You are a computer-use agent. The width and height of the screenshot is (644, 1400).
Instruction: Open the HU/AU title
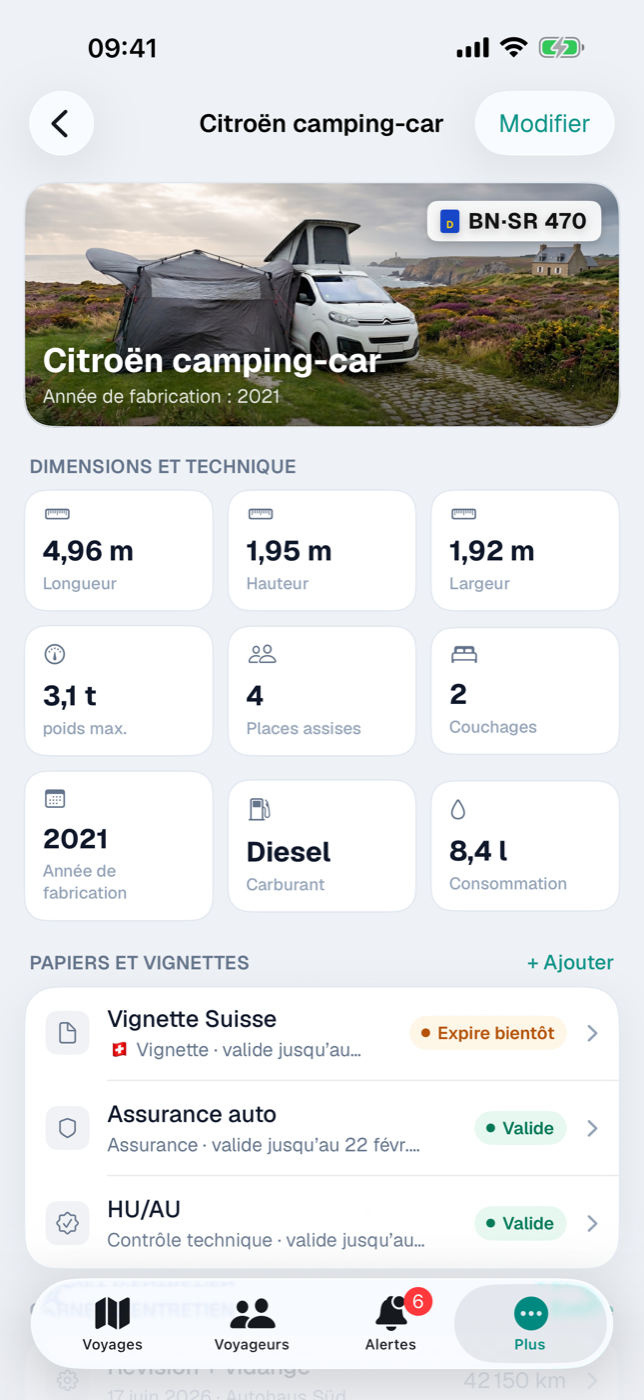click(144, 1209)
